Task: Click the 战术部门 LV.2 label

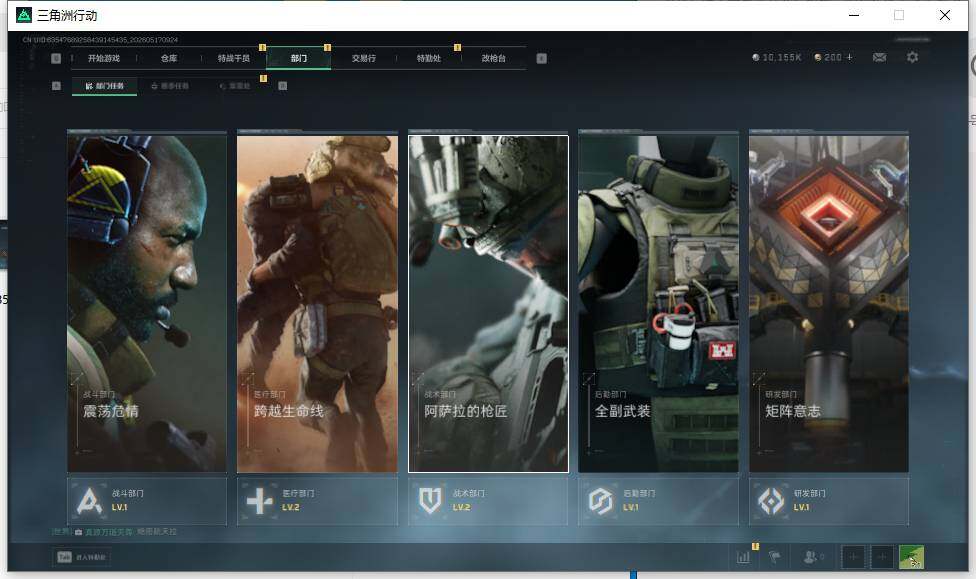Action: 461,507
